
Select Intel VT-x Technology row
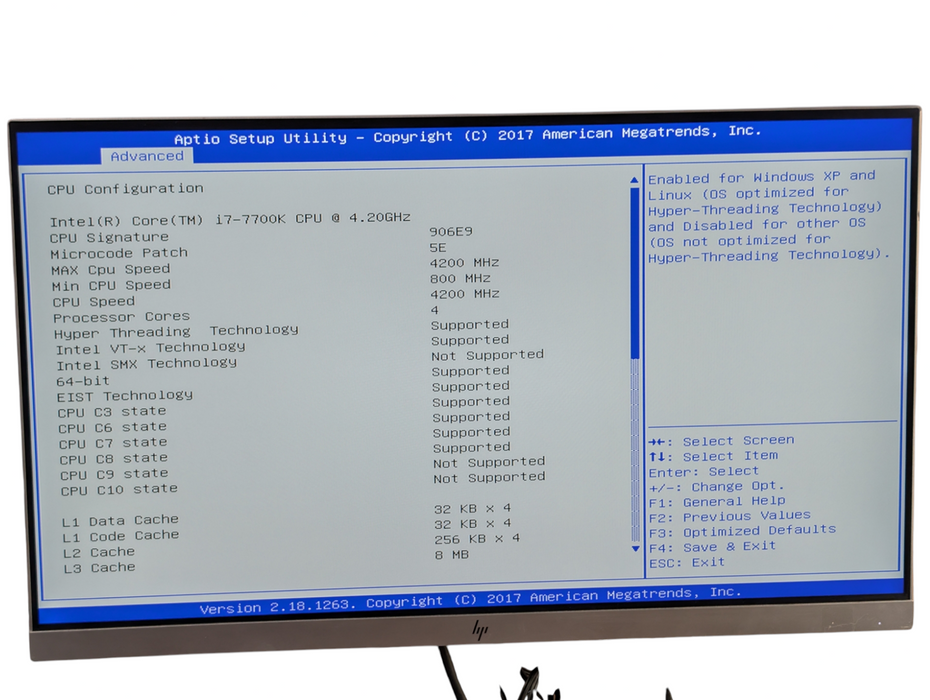[x=282, y=345]
